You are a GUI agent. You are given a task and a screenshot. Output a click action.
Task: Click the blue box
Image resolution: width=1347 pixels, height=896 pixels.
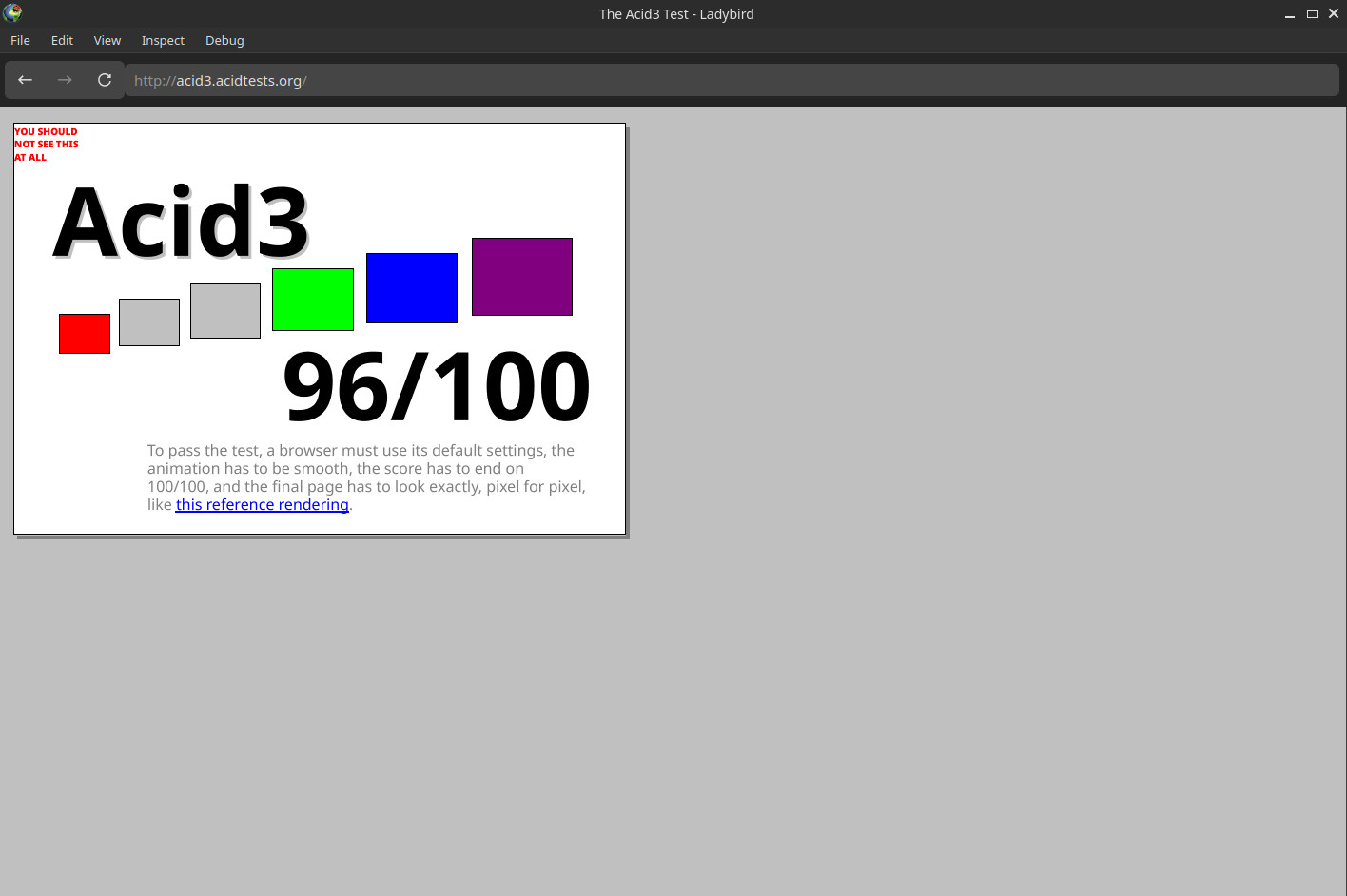pyautogui.click(x=412, y=288)
